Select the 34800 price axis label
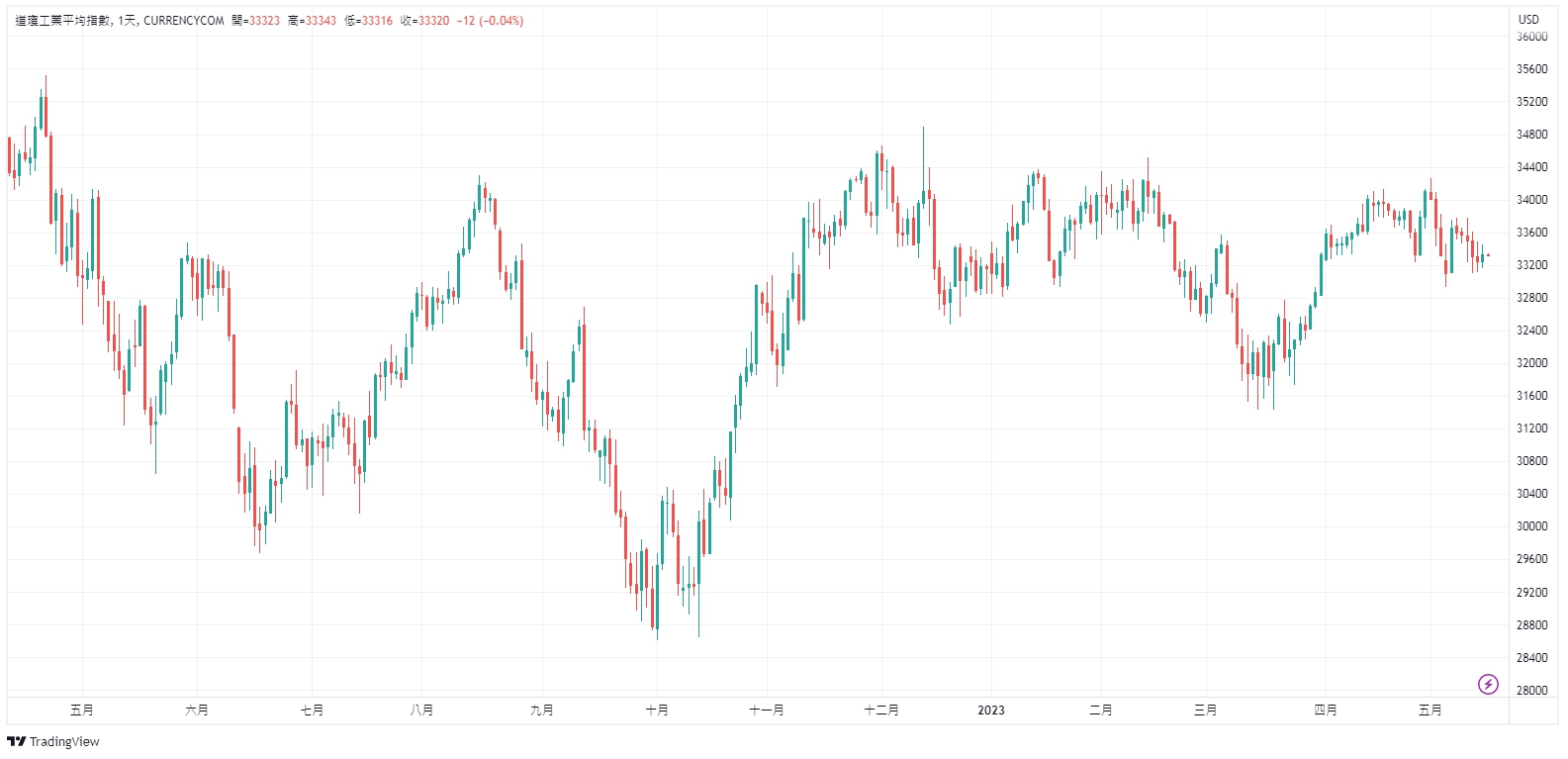Screen dimensions: 1568x759 (x=1531, y=135)
